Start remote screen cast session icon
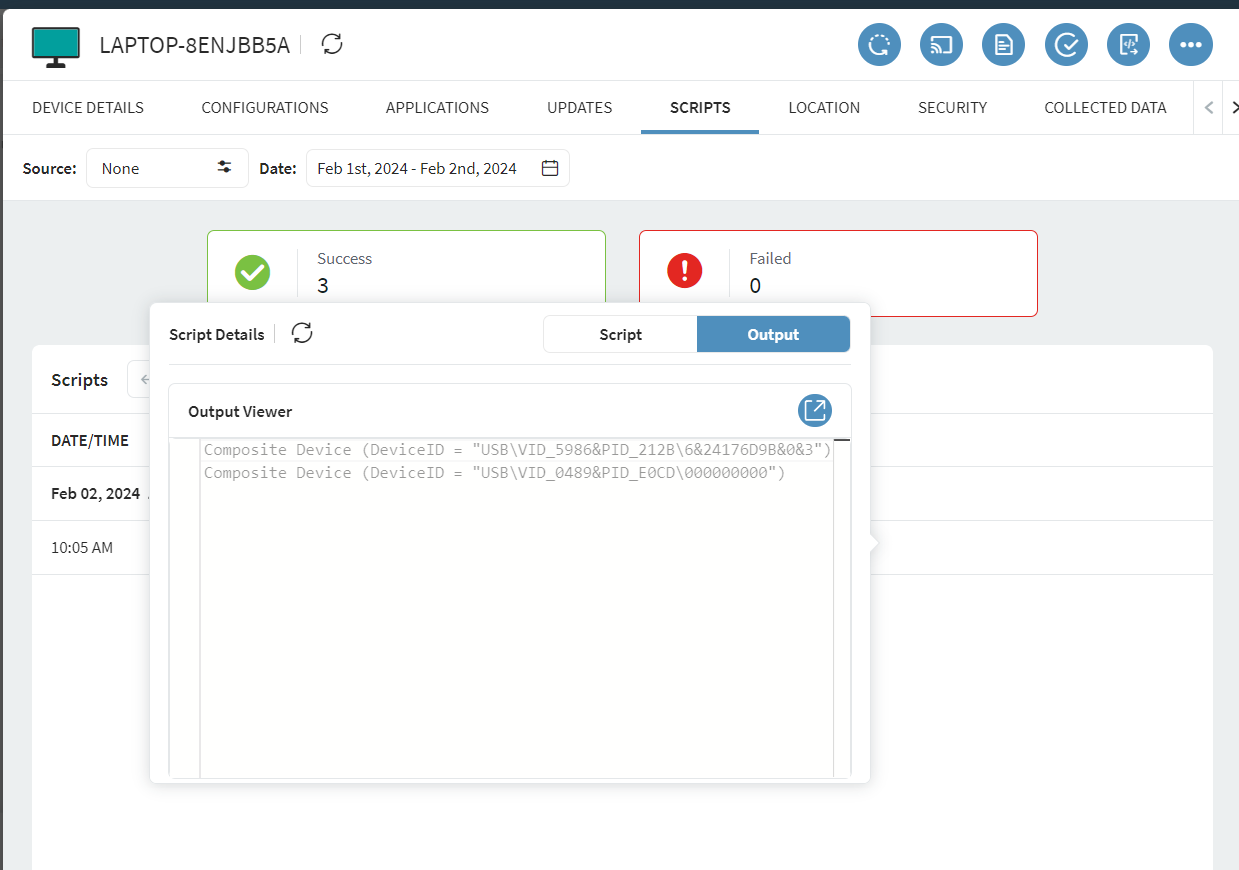The height and width of the screenshot is (870, 1239). 941,45
